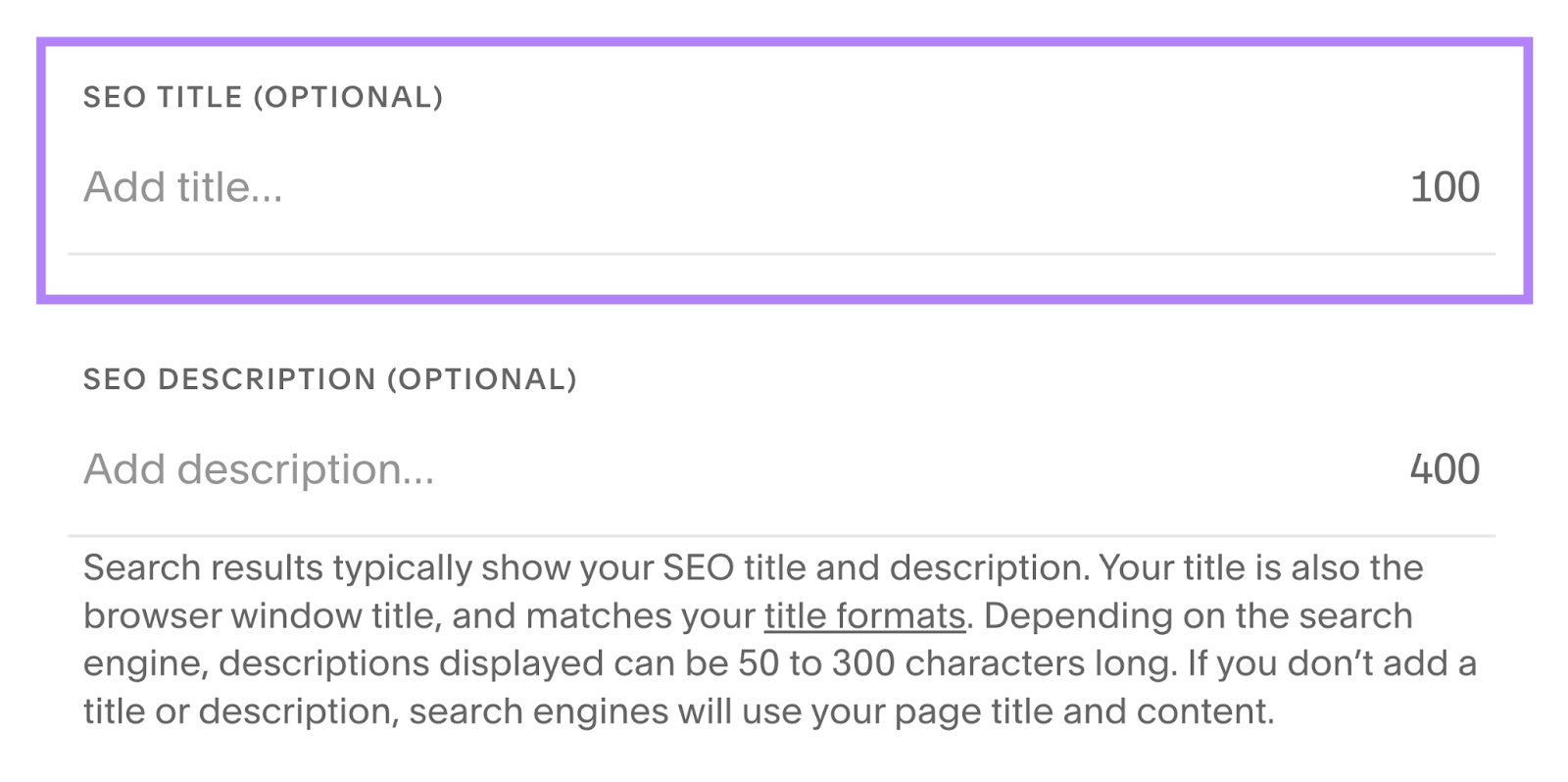
Task: Click the Add title input field
Action: [392, 186]
